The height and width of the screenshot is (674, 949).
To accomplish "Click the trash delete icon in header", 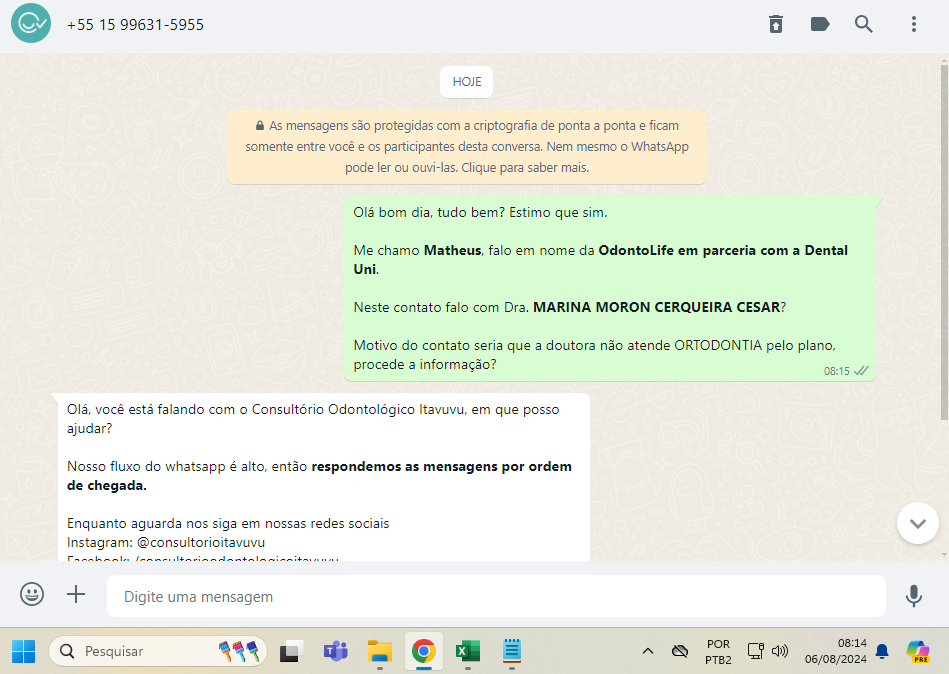I will click(x=776, y=24).
